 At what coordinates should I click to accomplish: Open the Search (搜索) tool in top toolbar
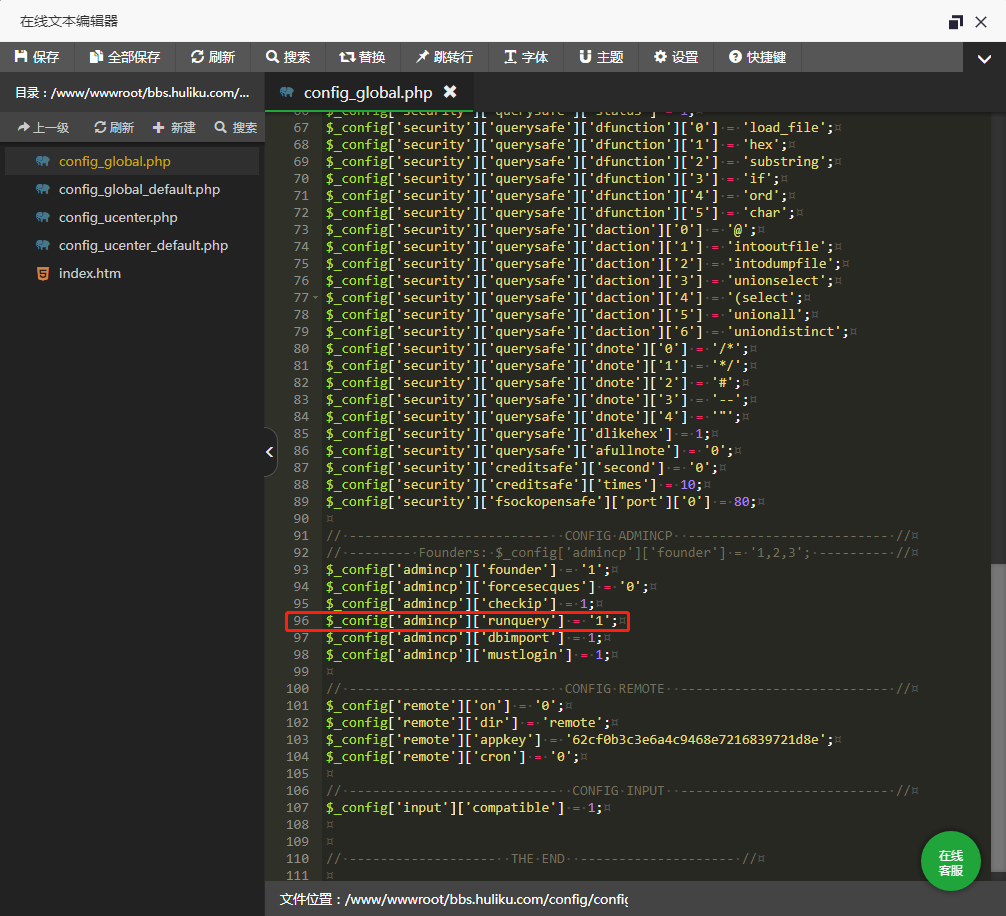click(288, 57)
